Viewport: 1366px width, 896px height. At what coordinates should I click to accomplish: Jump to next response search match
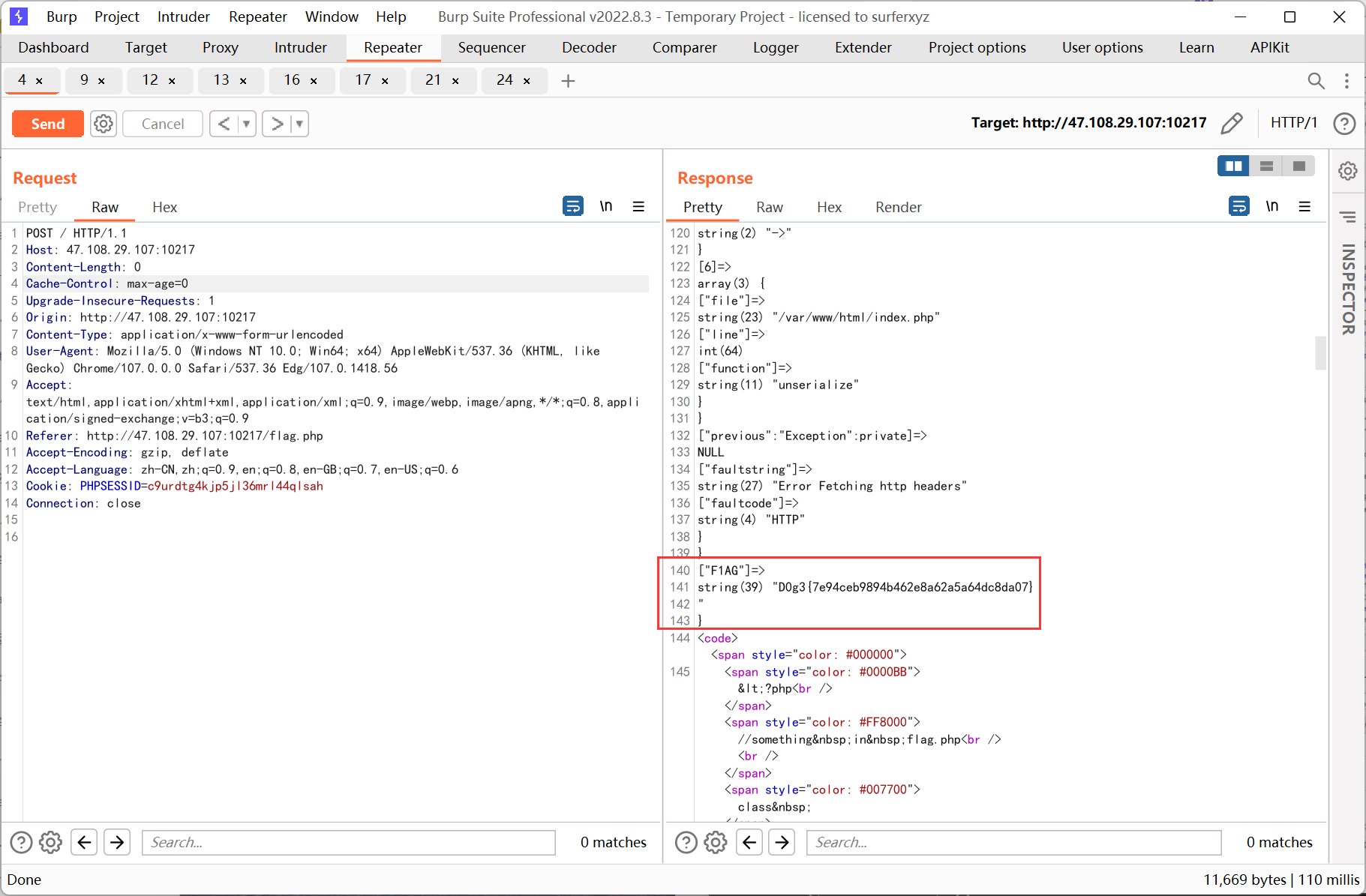pos(782,843)
